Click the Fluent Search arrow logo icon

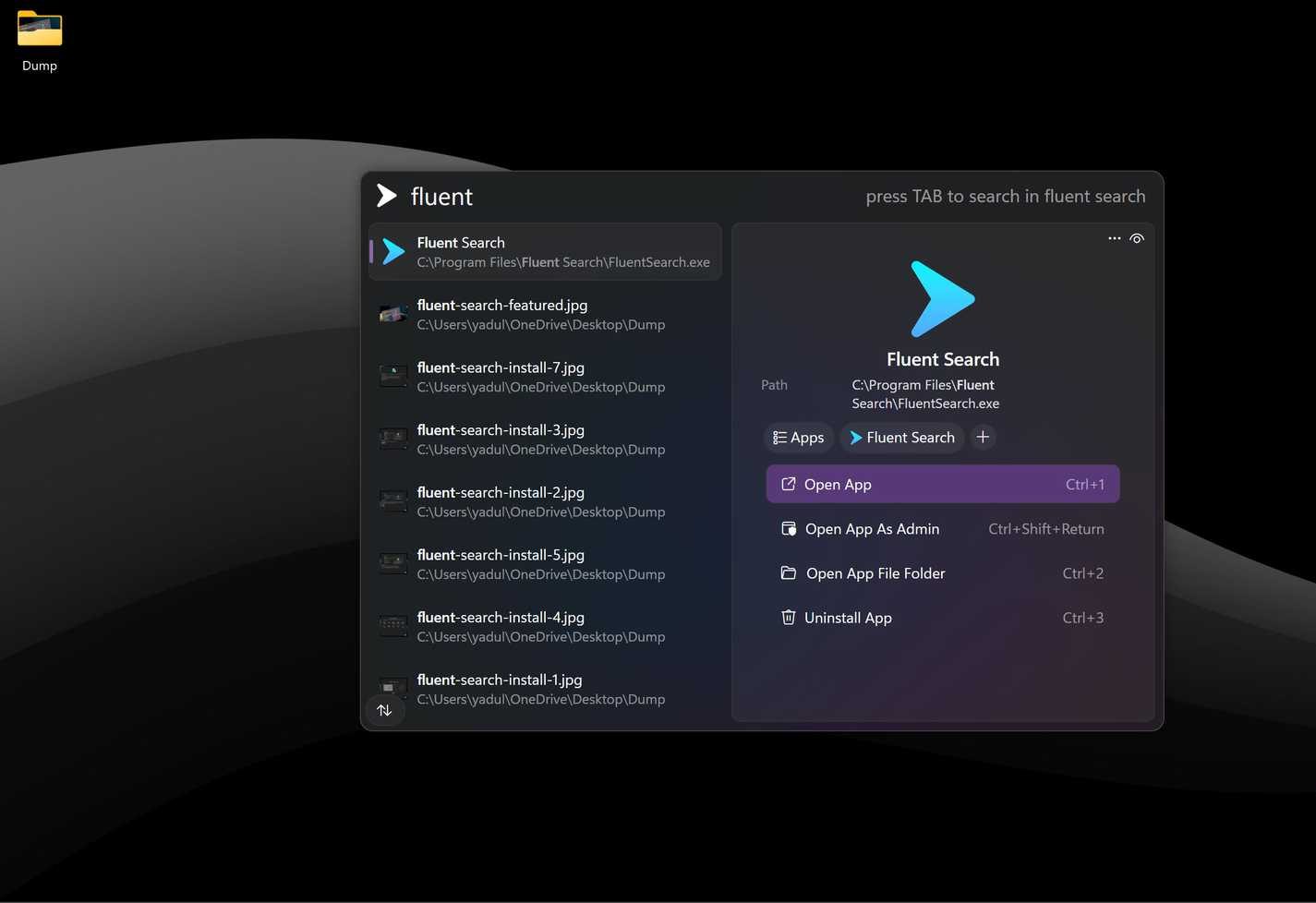pyautogui.click(x=386, y=195)
